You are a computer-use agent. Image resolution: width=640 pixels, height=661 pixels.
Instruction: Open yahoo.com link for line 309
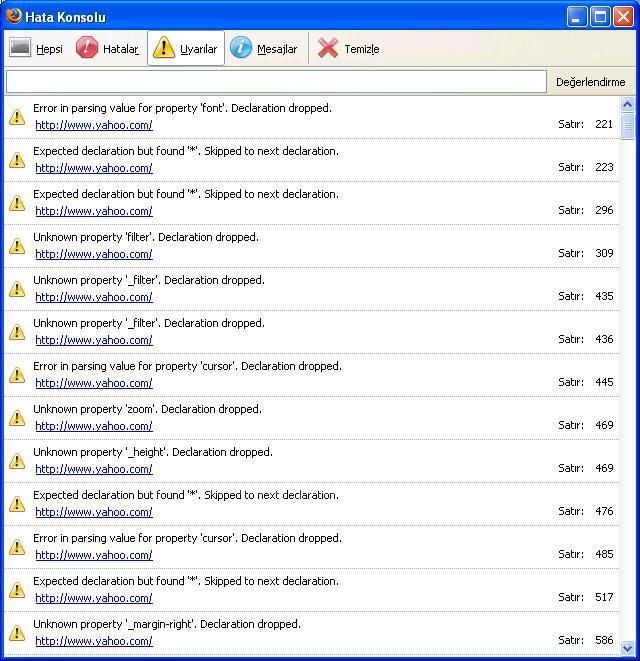[94, 254]
